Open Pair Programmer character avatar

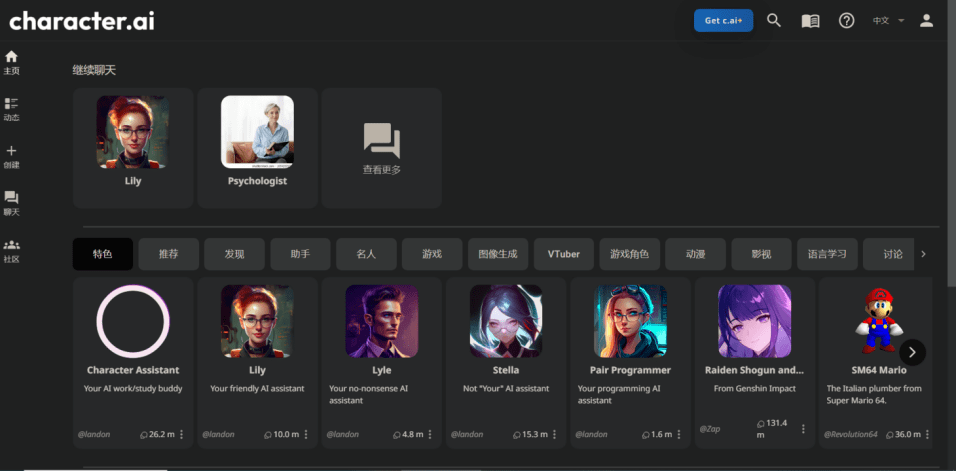pos(630,321)
